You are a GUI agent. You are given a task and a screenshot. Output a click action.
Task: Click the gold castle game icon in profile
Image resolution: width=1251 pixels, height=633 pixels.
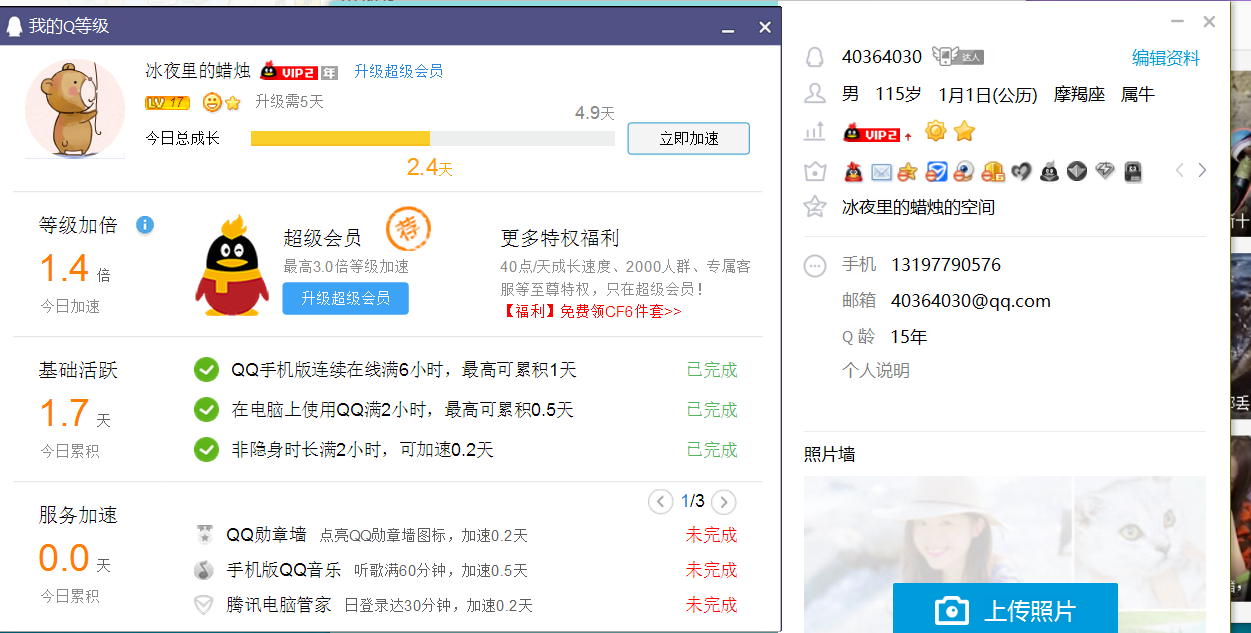tap(993, 171)
